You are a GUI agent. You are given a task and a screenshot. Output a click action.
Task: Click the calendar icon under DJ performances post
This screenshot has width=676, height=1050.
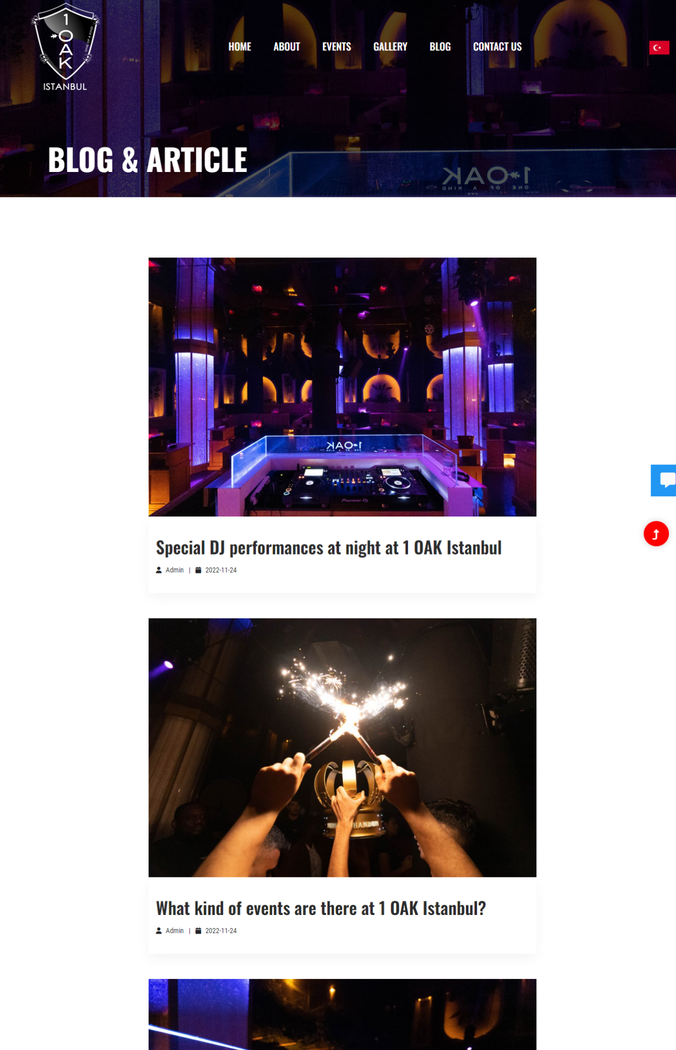click(198, 571)
